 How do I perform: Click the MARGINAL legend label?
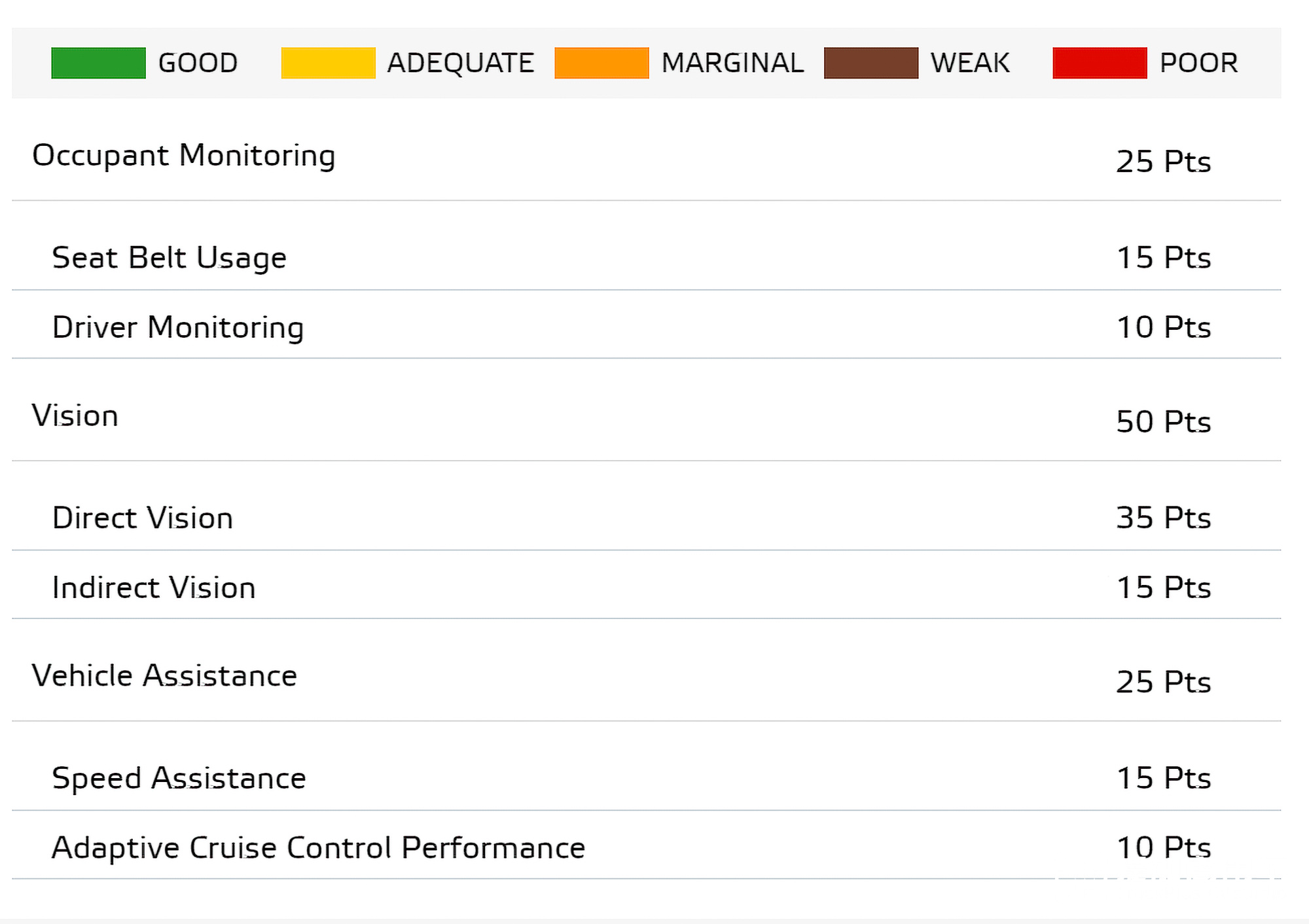coord(732,63)
